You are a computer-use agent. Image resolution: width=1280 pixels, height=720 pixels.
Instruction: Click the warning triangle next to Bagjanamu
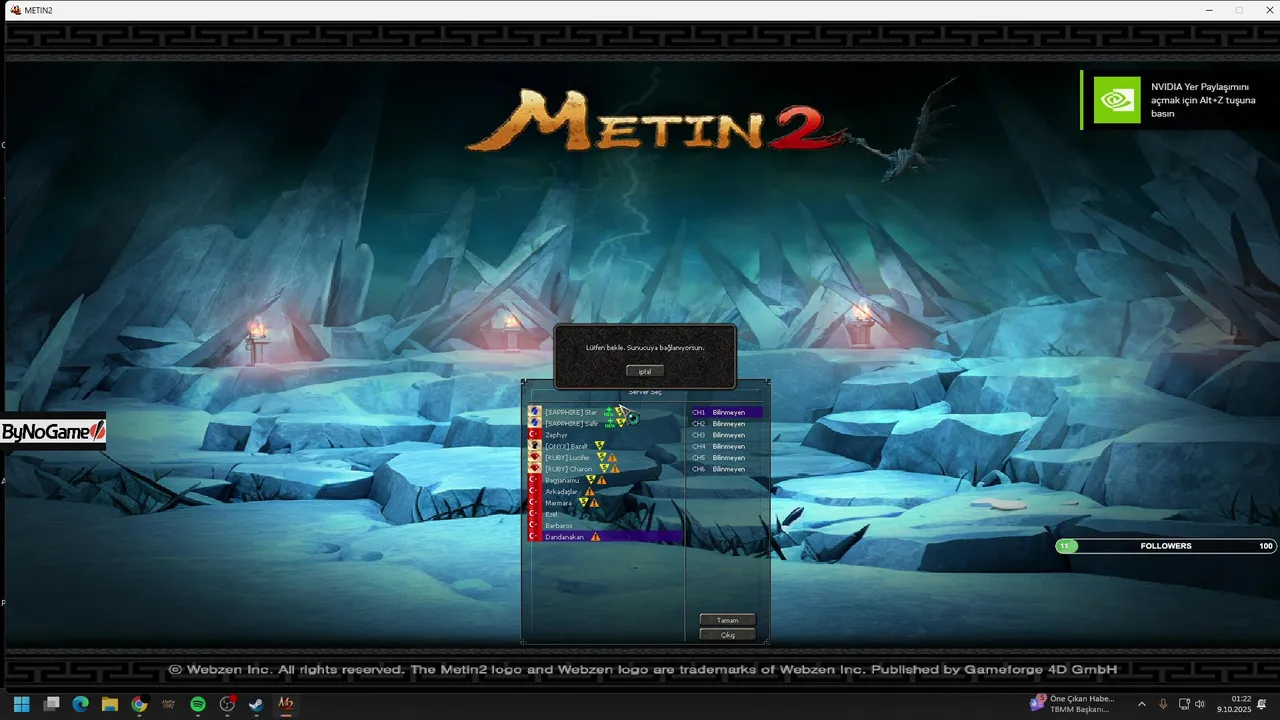(x=602, y=480)
